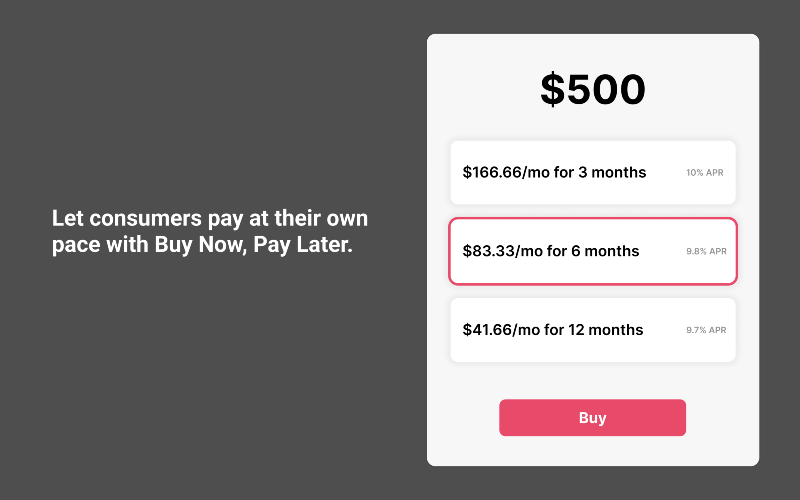Click the $500 total price heading
800x500 pixels.
[x=592, y=89]
